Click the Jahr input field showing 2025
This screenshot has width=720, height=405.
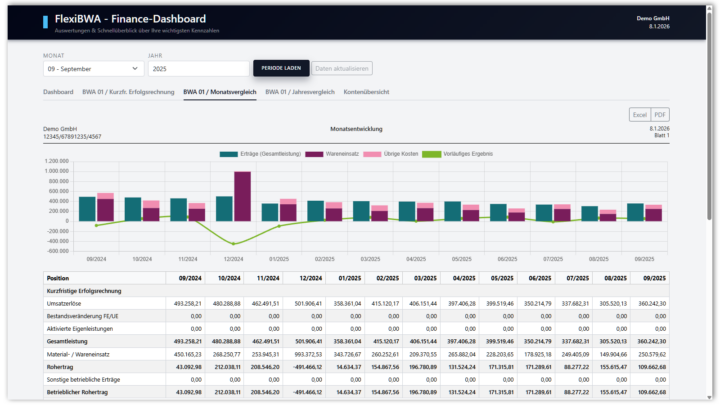(x=198, y=69)
